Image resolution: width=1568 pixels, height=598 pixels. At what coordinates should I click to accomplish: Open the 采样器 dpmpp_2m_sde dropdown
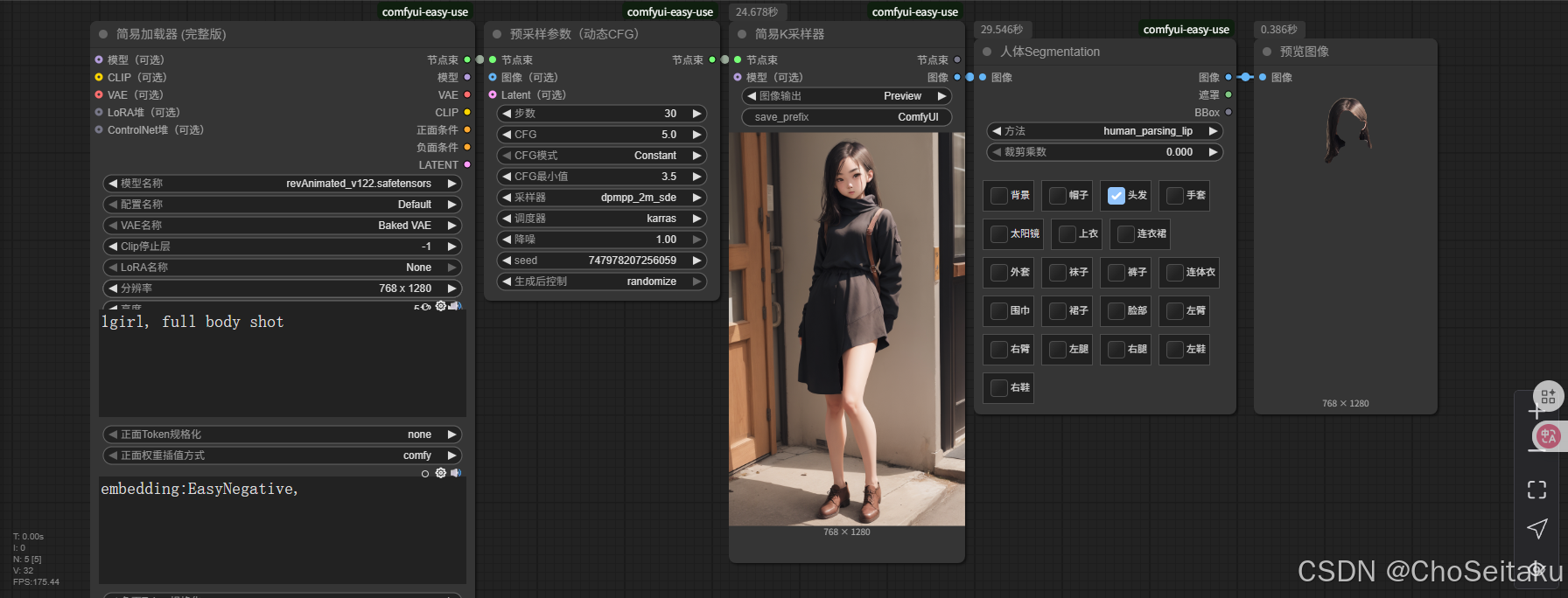[602, 198]
